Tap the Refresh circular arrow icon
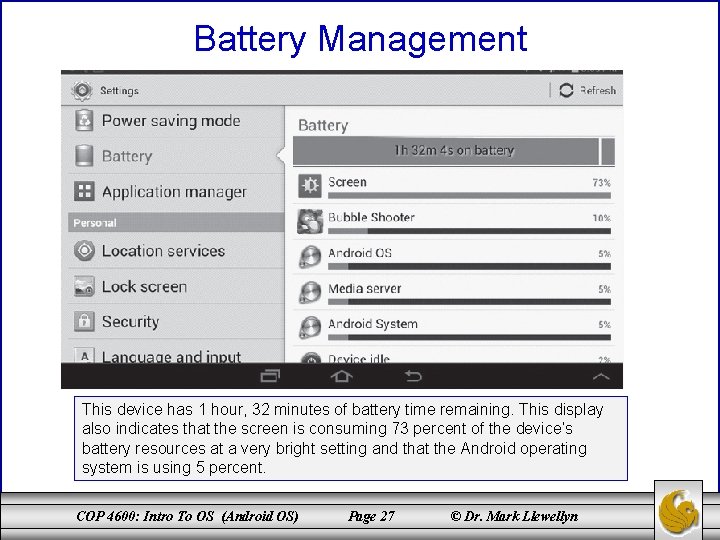Screen dimensions: 720x540 tap(566, 90)
